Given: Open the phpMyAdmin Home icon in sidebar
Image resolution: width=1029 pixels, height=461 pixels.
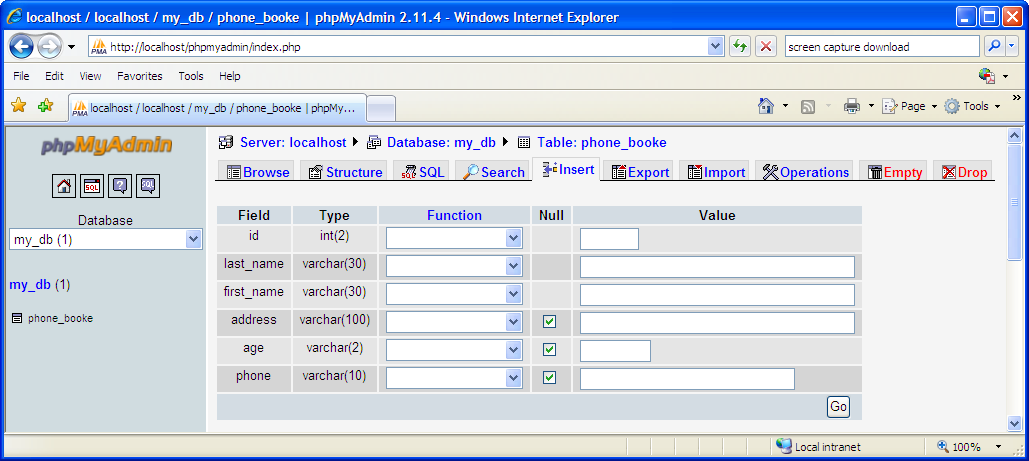Looking at the screenshot, I should click(x=64, y=187).
